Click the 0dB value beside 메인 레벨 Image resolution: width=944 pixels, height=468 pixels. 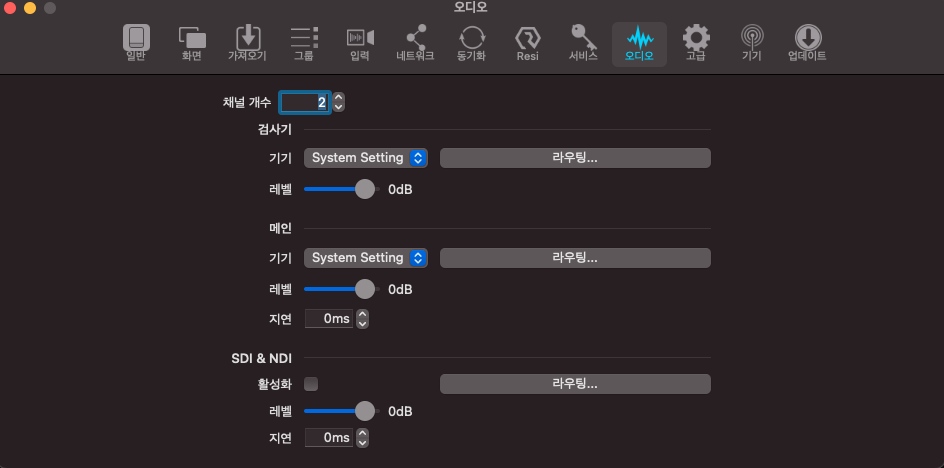[400, 290]
